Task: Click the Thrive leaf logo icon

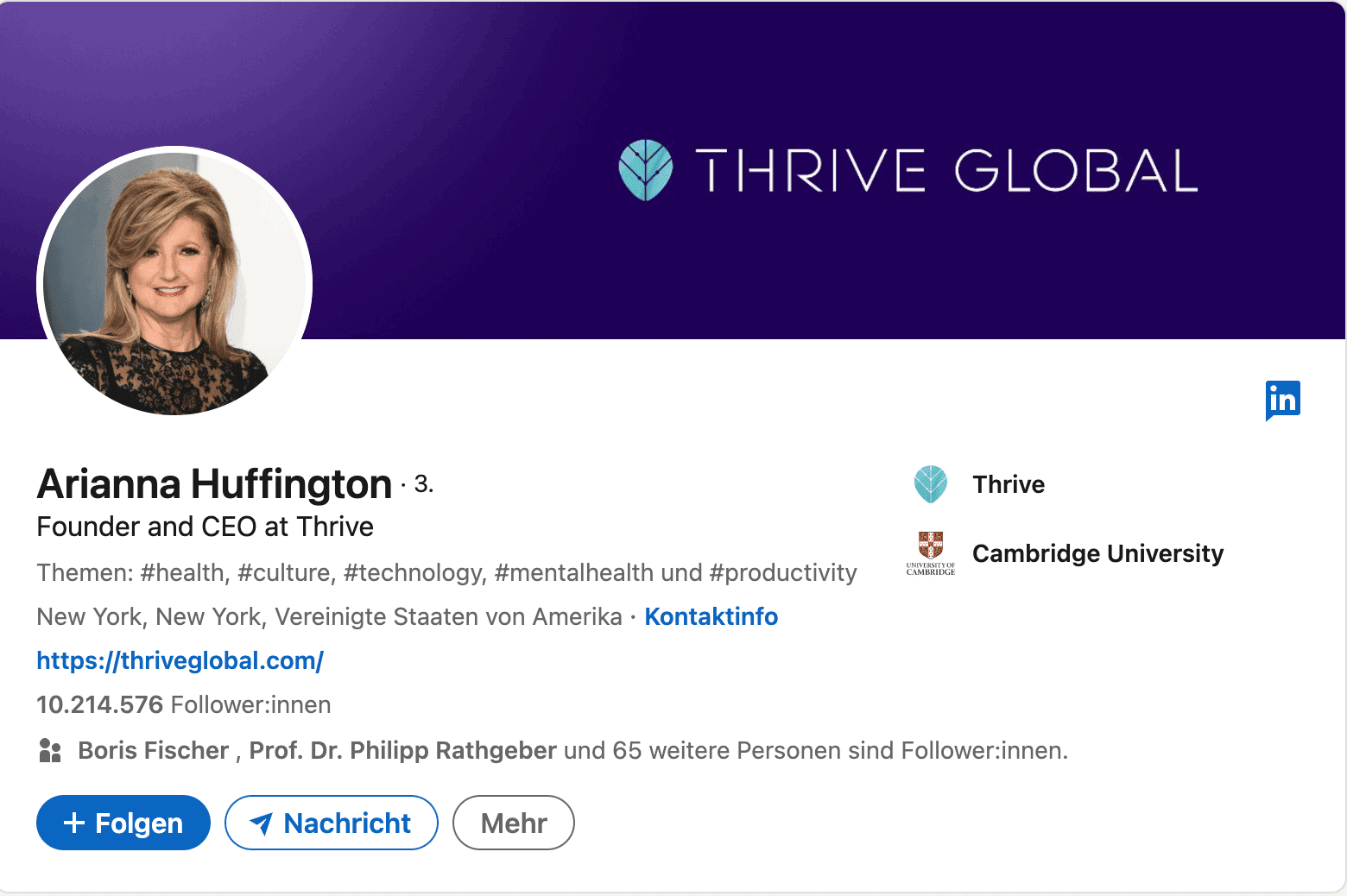Action: pos(931,483)
